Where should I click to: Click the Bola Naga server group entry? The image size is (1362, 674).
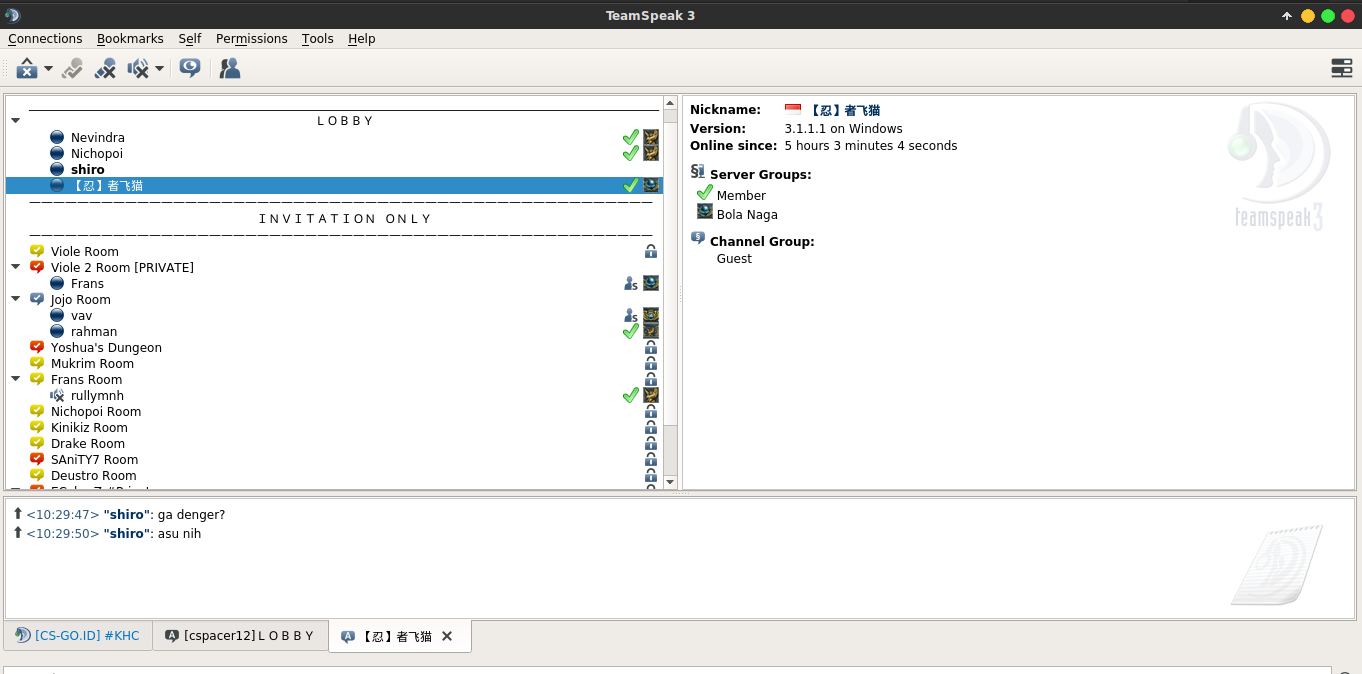[x=746, y=214]
